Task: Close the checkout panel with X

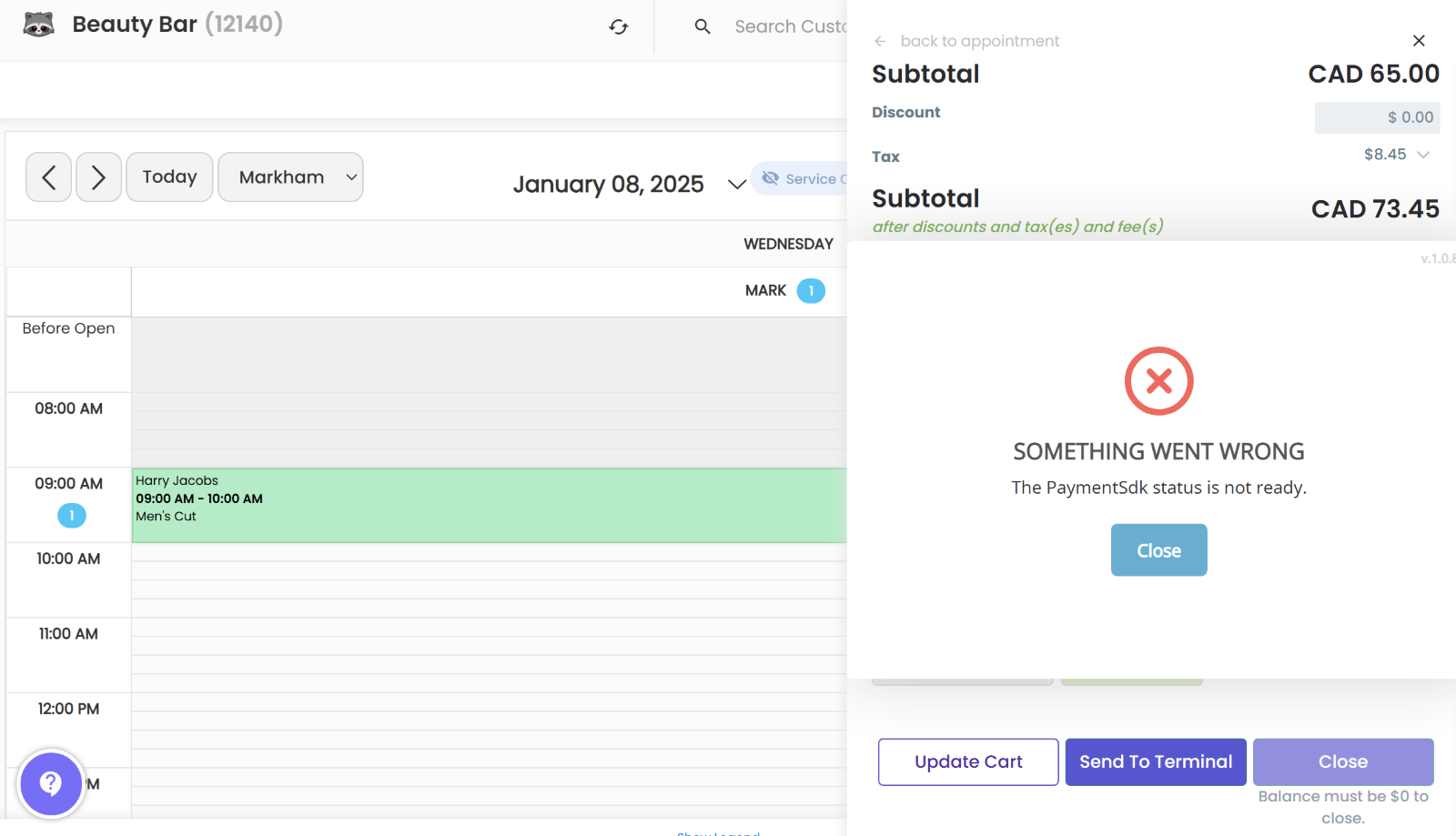Action: (1418, 41)
